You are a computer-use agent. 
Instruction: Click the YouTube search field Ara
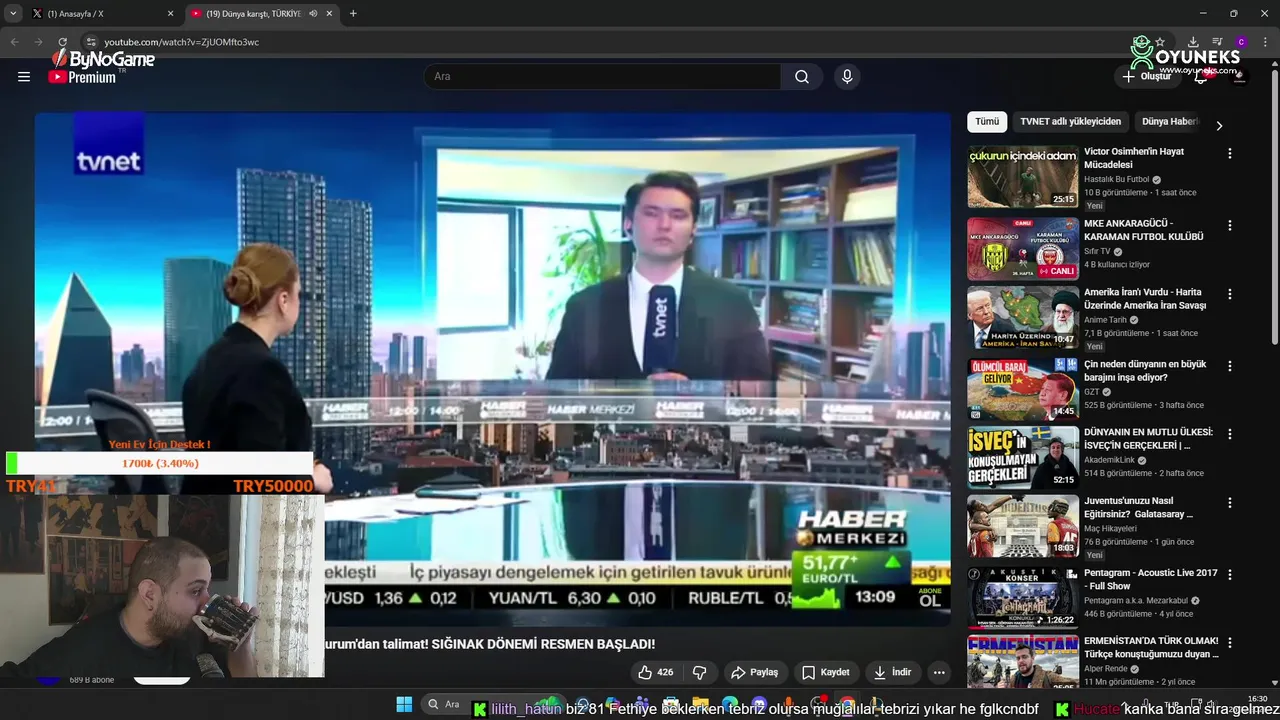pyautogui.click(x=602, y=77)
